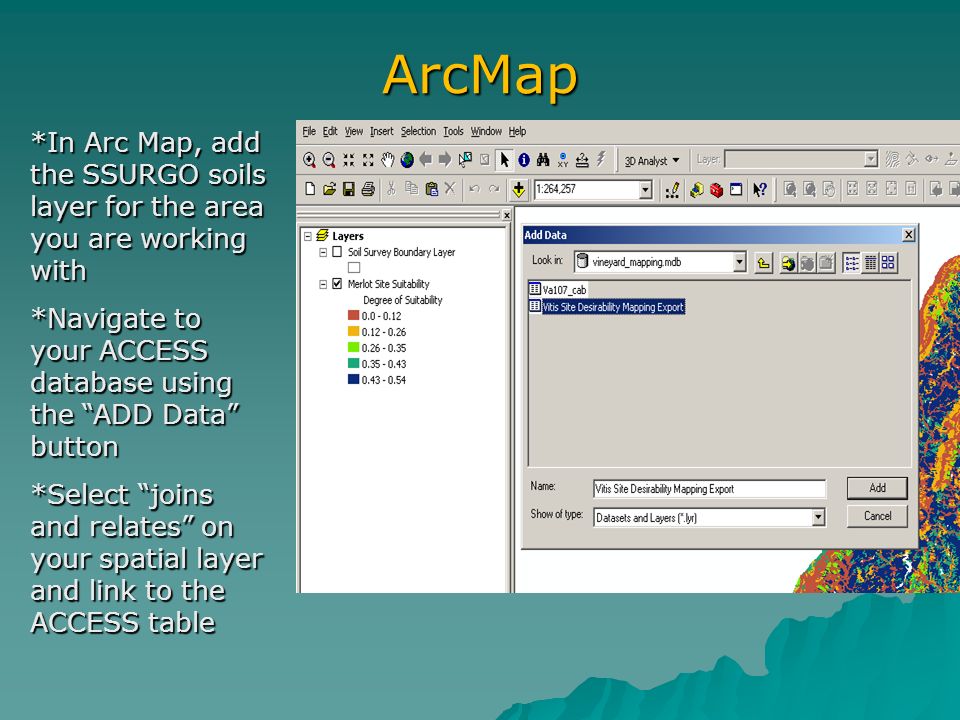
Task: Open the File menu
Action: pos(309,131)
